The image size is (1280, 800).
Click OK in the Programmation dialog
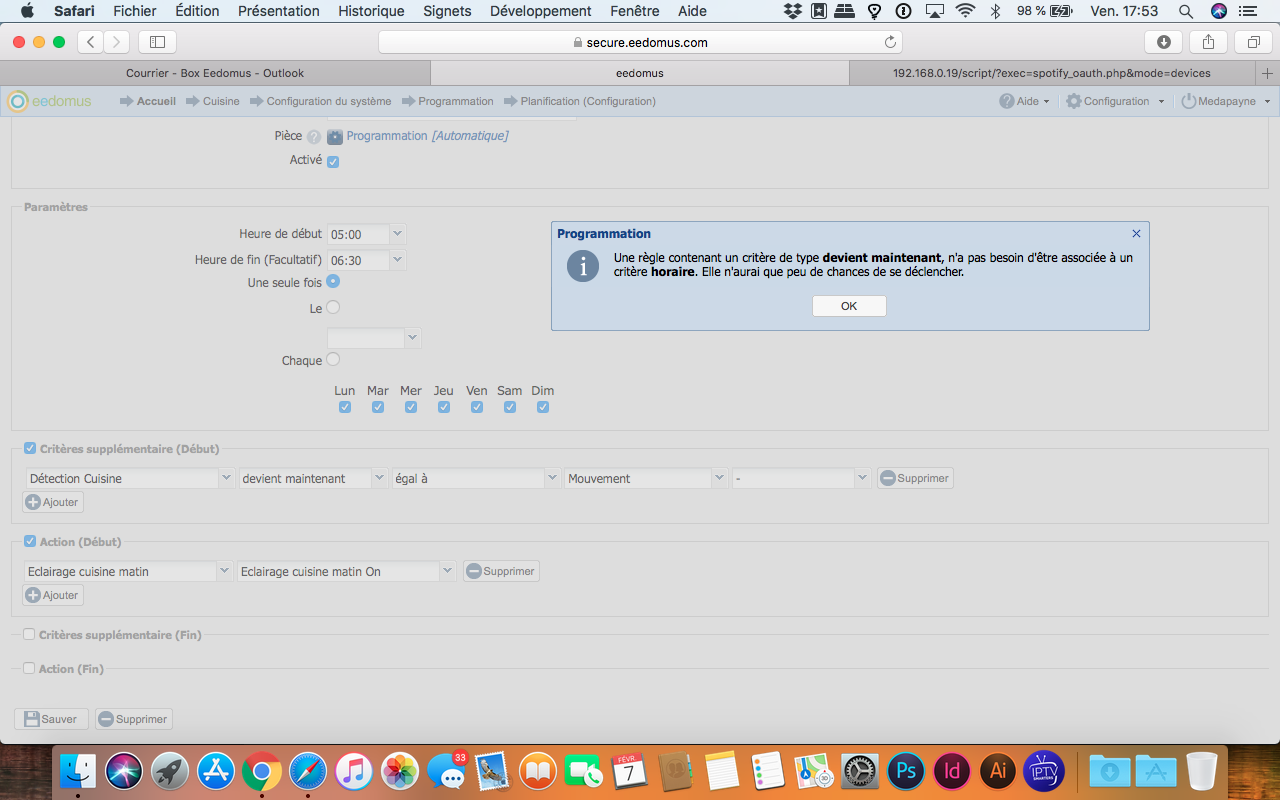pyautogui.click(x=849, y=306)
